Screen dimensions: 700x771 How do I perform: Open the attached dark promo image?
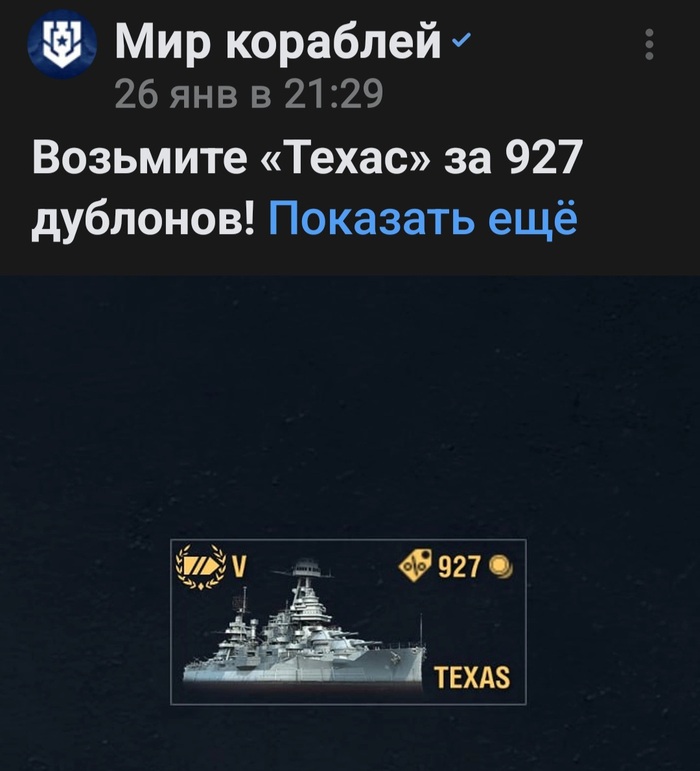(x=350, y=523)
